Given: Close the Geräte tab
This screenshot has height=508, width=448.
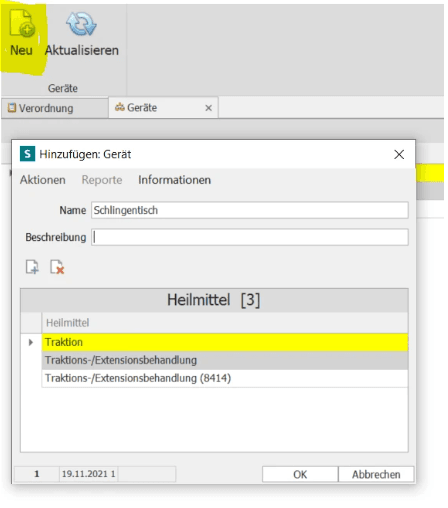Looking at the screenshot, I should click(x=209, y=108).
